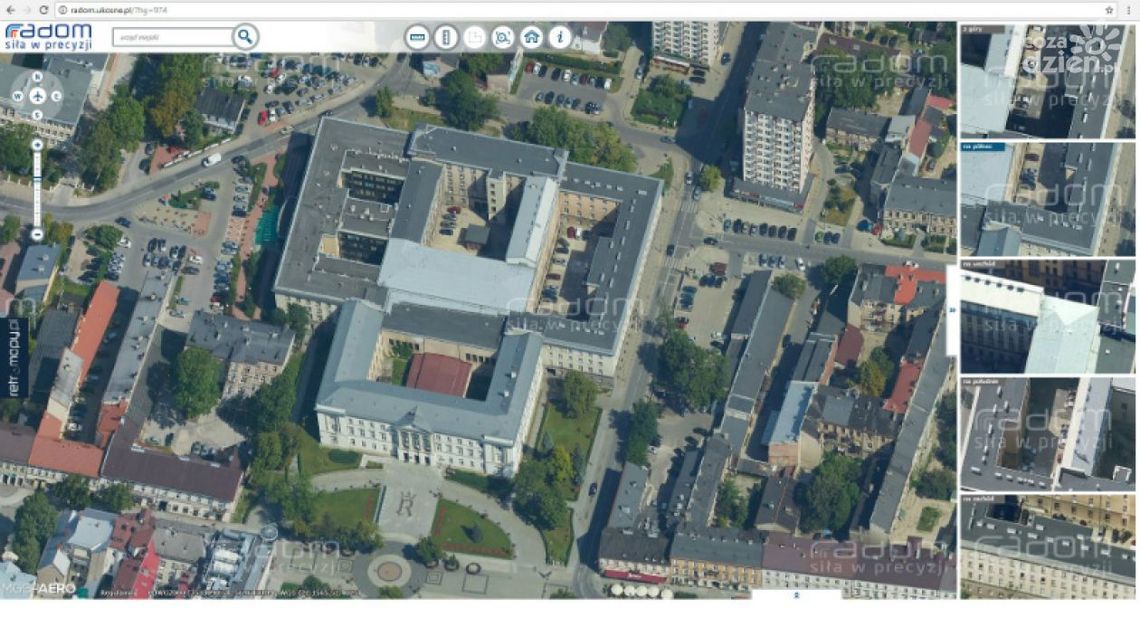1140x617 pixels.
Task: Open the retromapy.pl side tab
Action: tap(12, 357)
